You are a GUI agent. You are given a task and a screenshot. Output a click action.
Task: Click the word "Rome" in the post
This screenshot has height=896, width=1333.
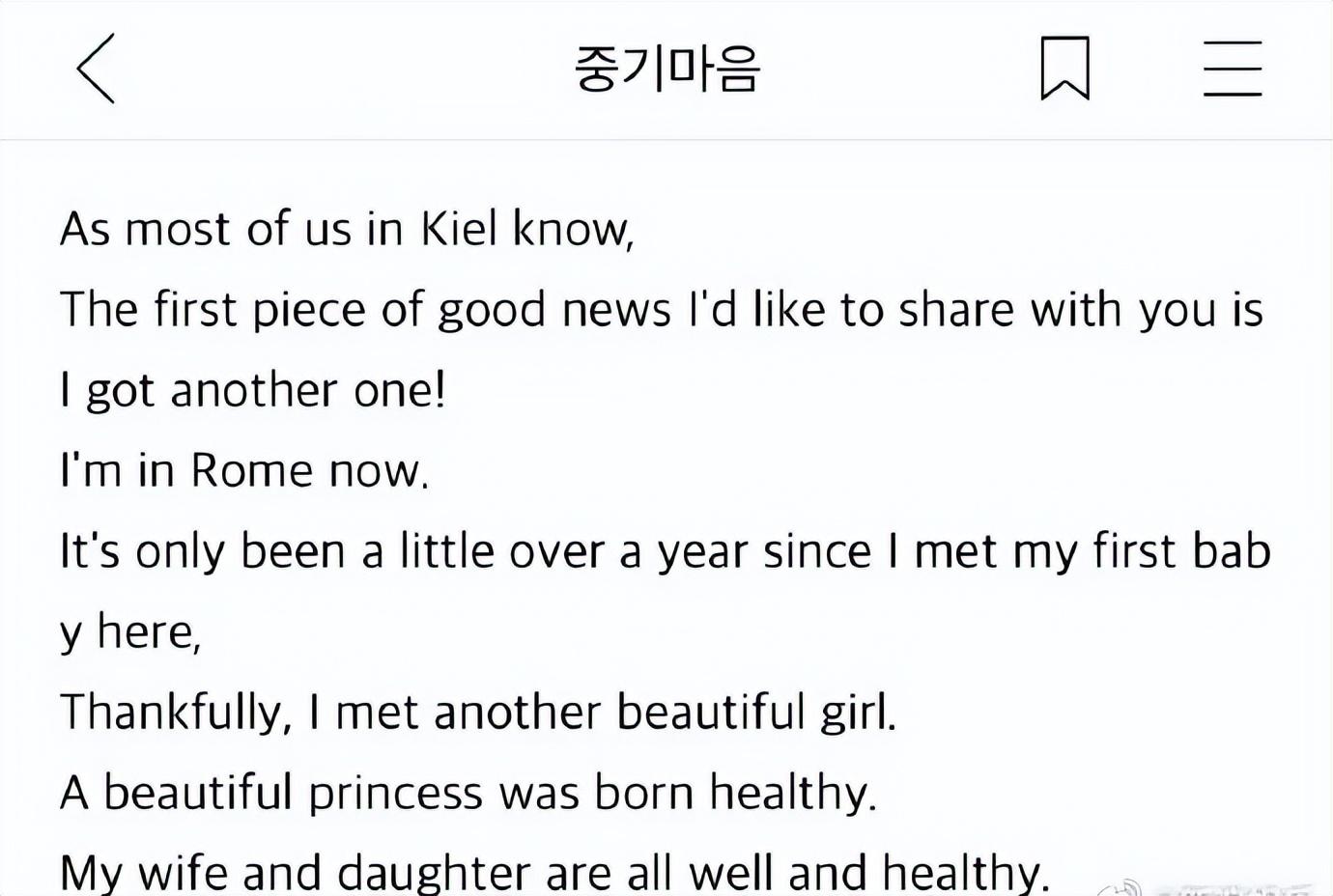251,471
